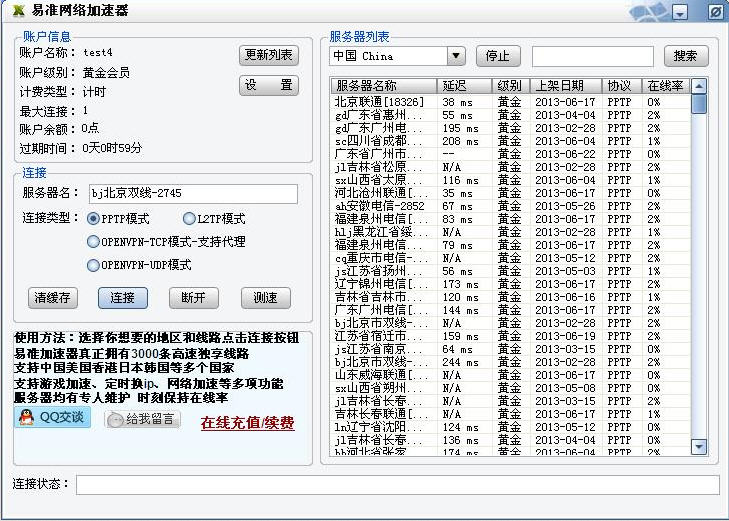Click account name value test4
The width and height of the screenshot is (729, 521).
(98, 53)
